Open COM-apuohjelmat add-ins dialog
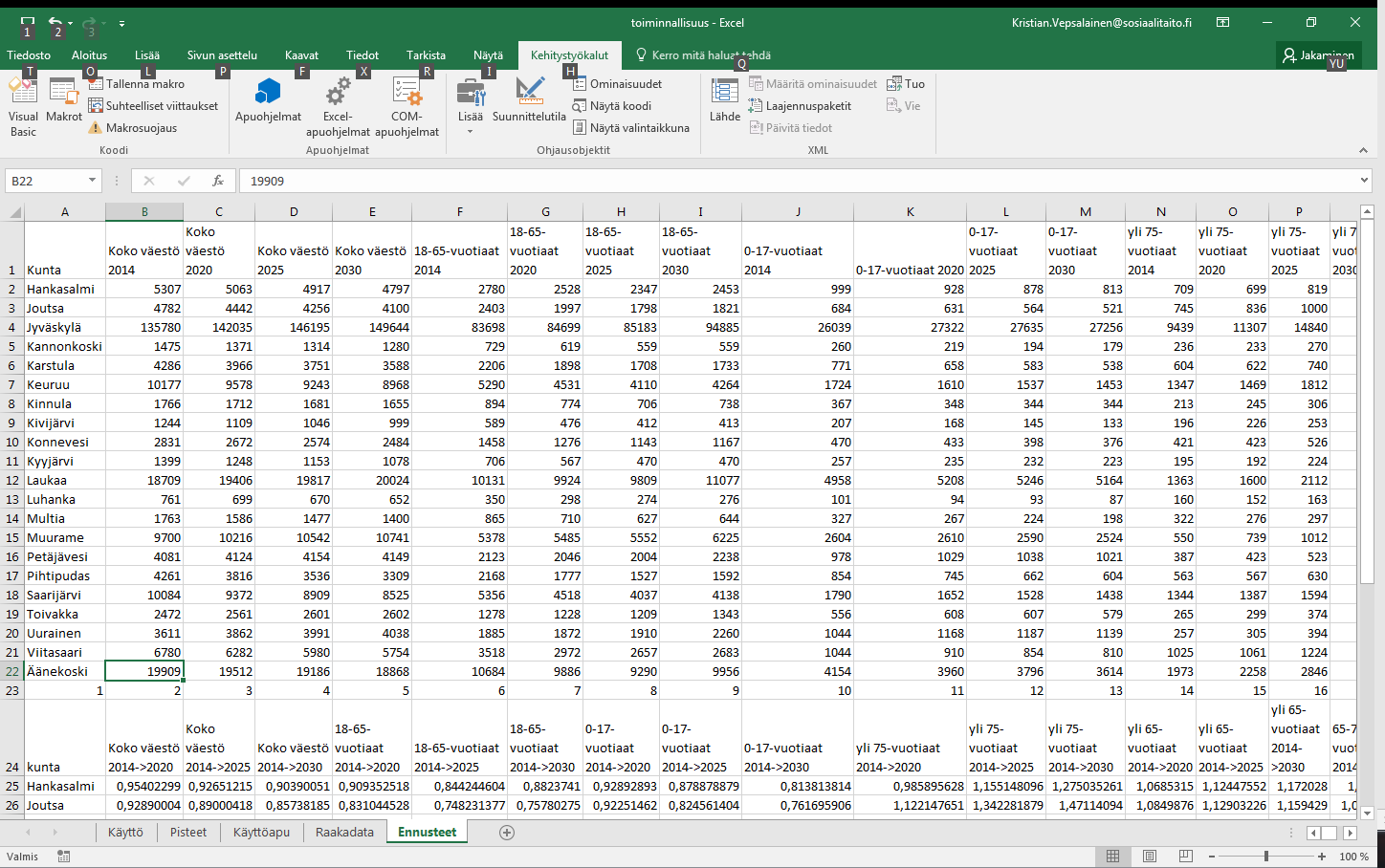Screen dimensions: 1385x868 [407, 107]
